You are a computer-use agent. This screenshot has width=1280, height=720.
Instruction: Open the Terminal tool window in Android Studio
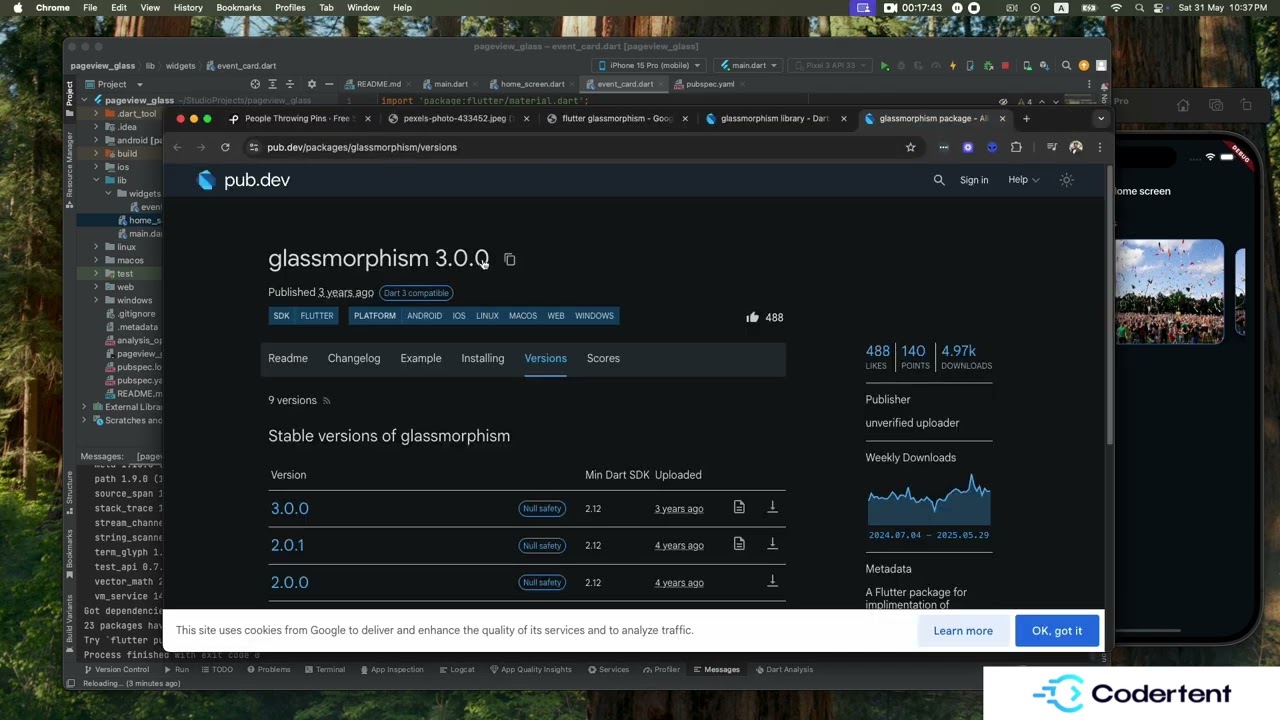click(x=324, y=670)
